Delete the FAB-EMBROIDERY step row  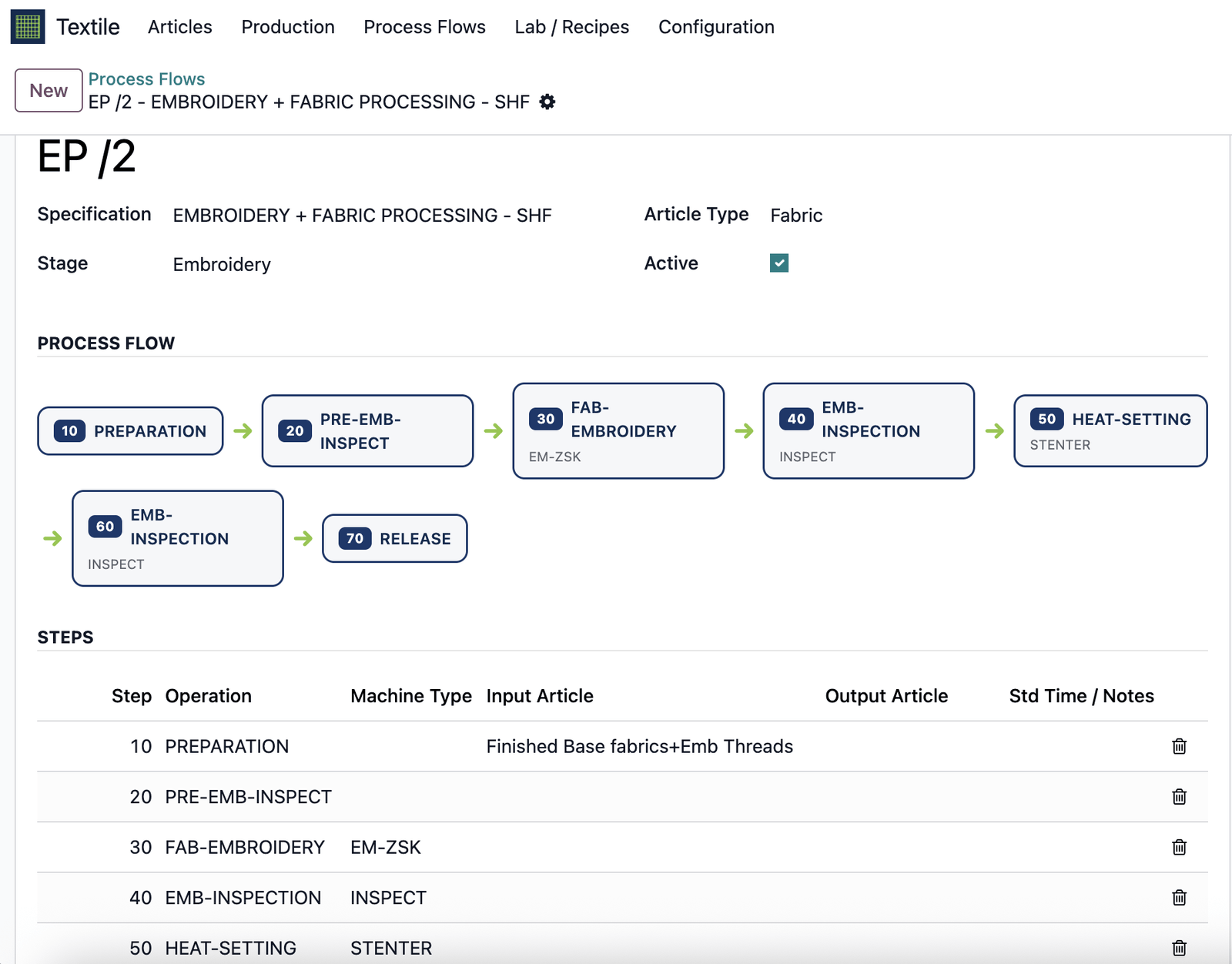[1179, 847]
